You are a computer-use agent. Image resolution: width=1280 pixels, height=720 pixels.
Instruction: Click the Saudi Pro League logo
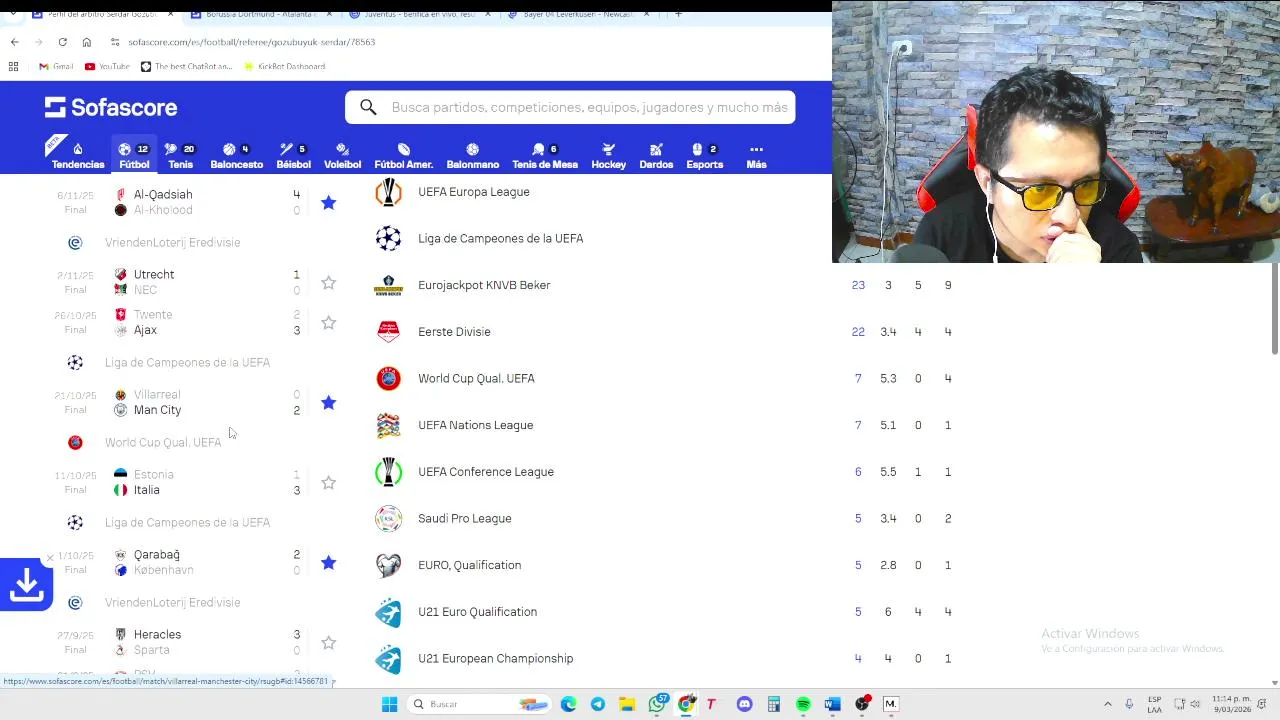pyautogui.click(x=388, y=518)
